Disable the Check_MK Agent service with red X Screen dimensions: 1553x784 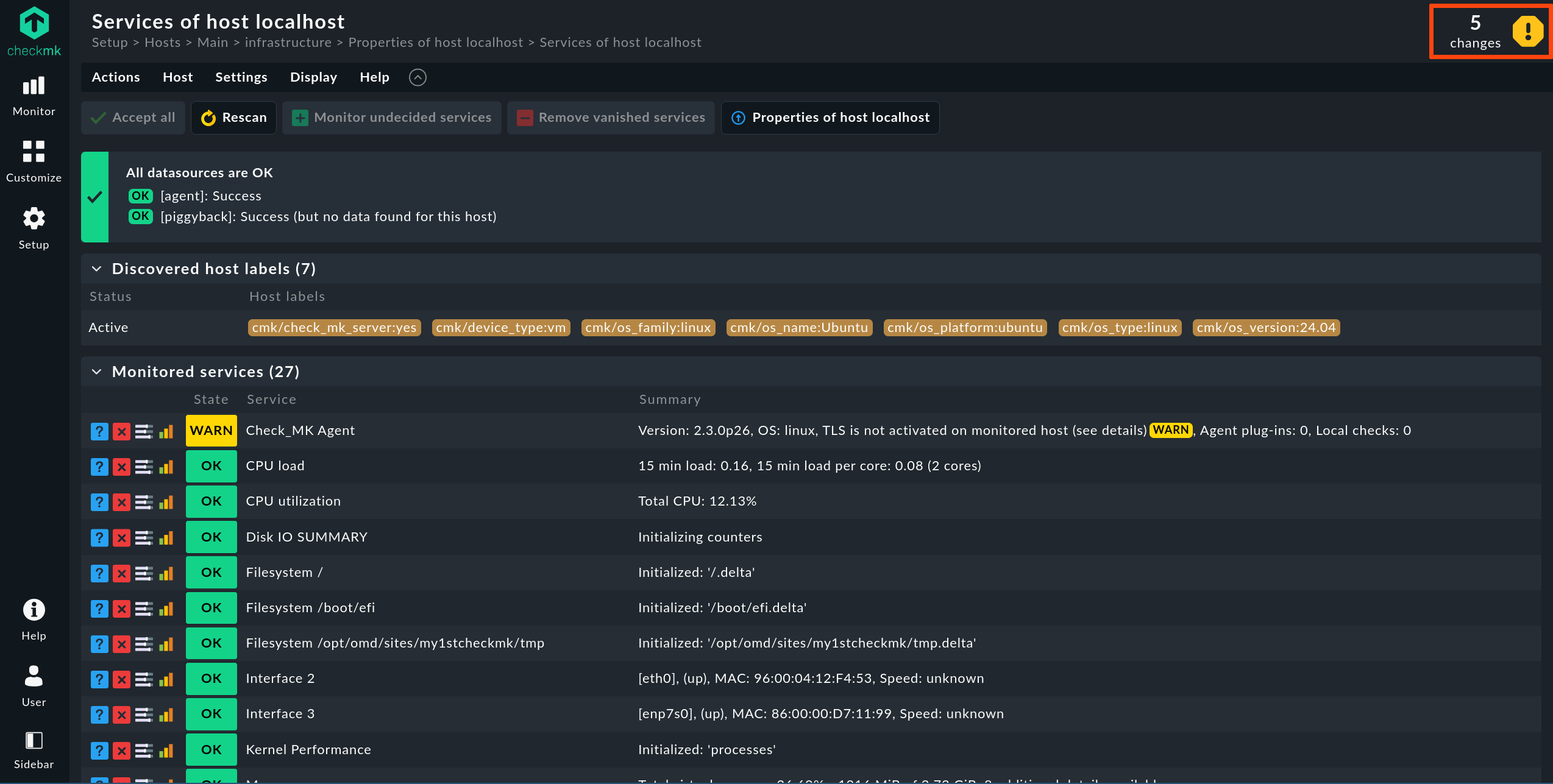[122, 432]
